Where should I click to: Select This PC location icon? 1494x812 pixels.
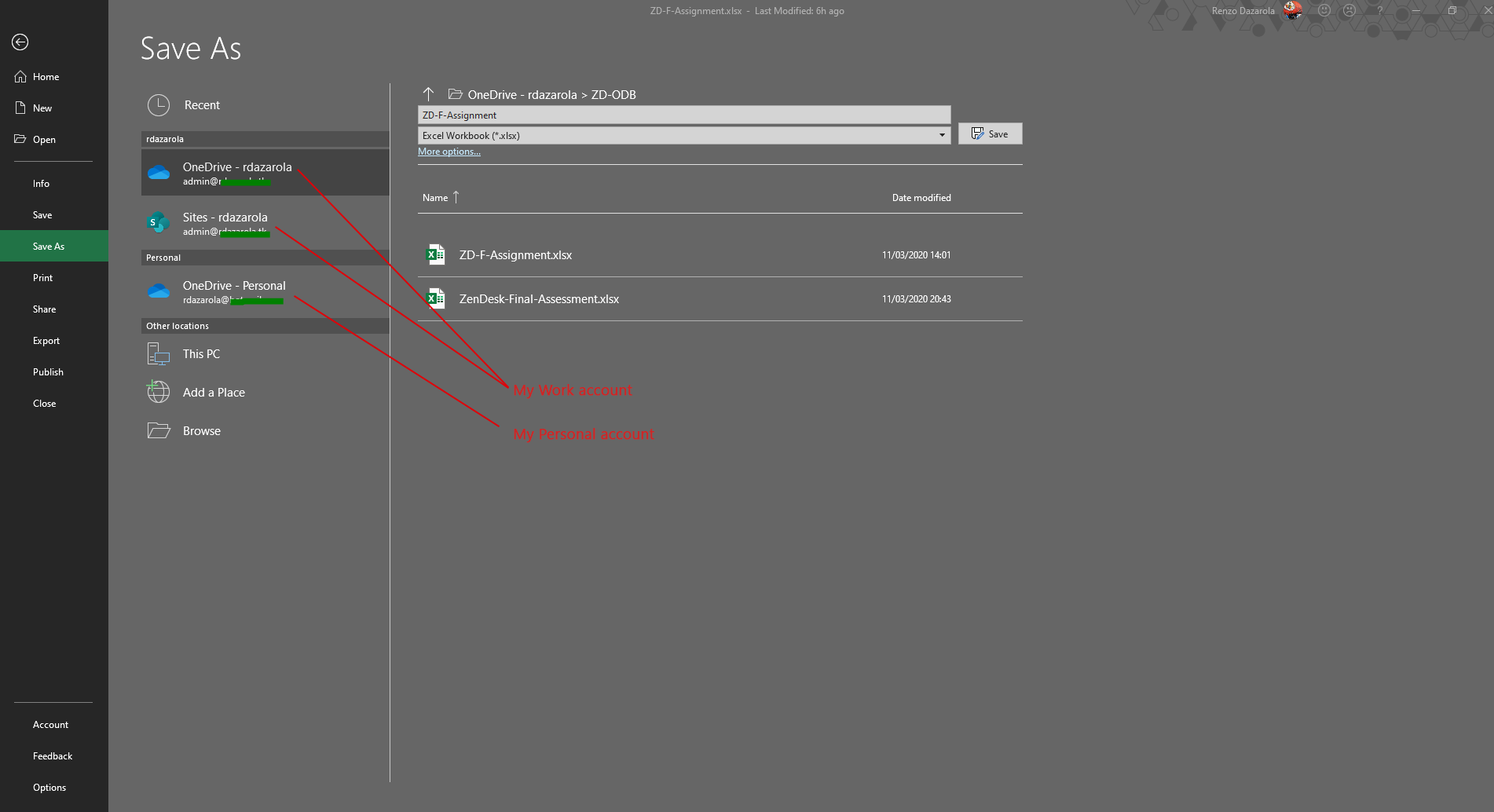click(x=159, y=354)
